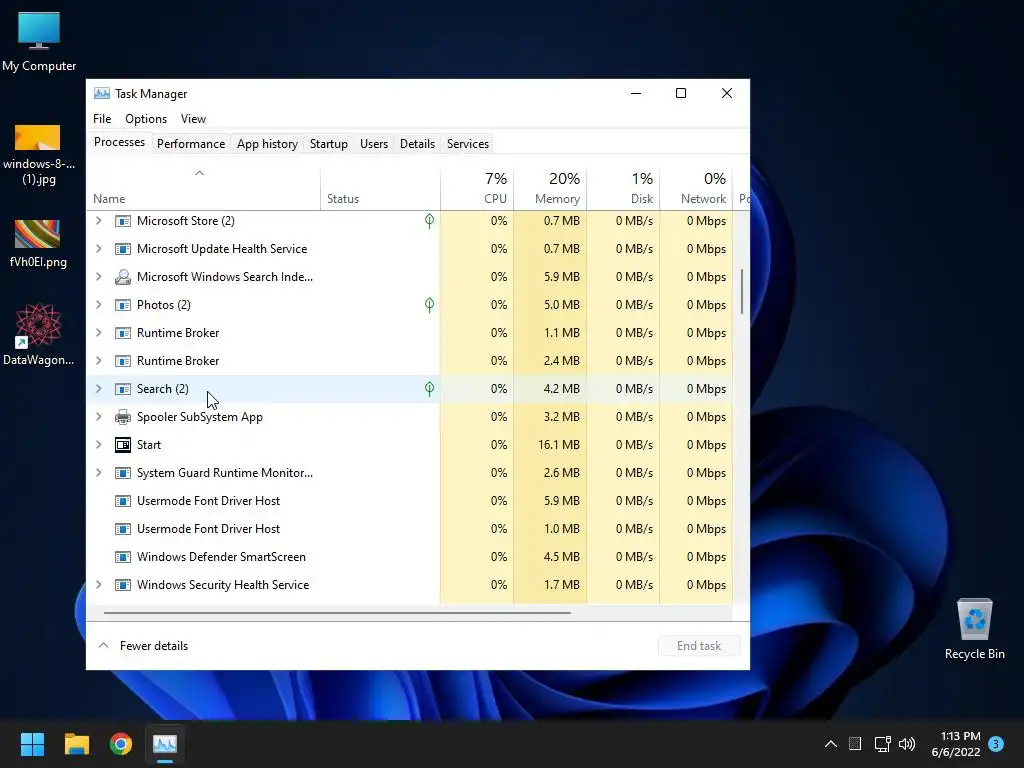Viewport: 1024px width, 768px height.
Task: Switch to the Details tab
Action: click(x=417, y=144)
